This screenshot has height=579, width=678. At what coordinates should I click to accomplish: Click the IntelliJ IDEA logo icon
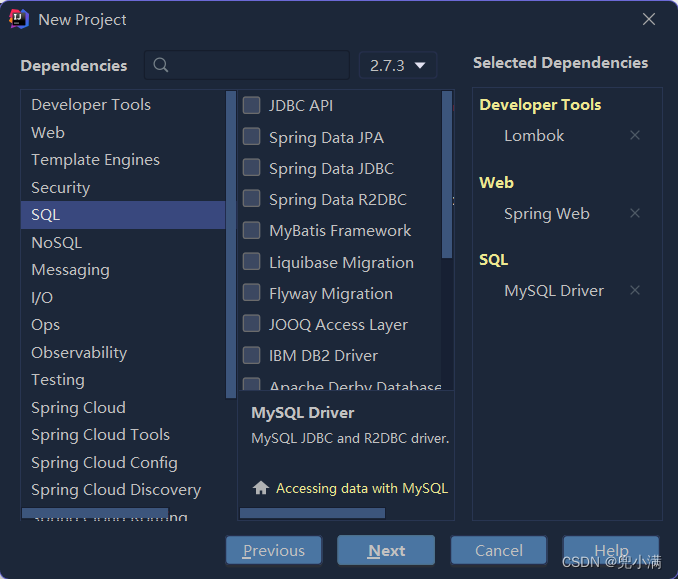19,19
